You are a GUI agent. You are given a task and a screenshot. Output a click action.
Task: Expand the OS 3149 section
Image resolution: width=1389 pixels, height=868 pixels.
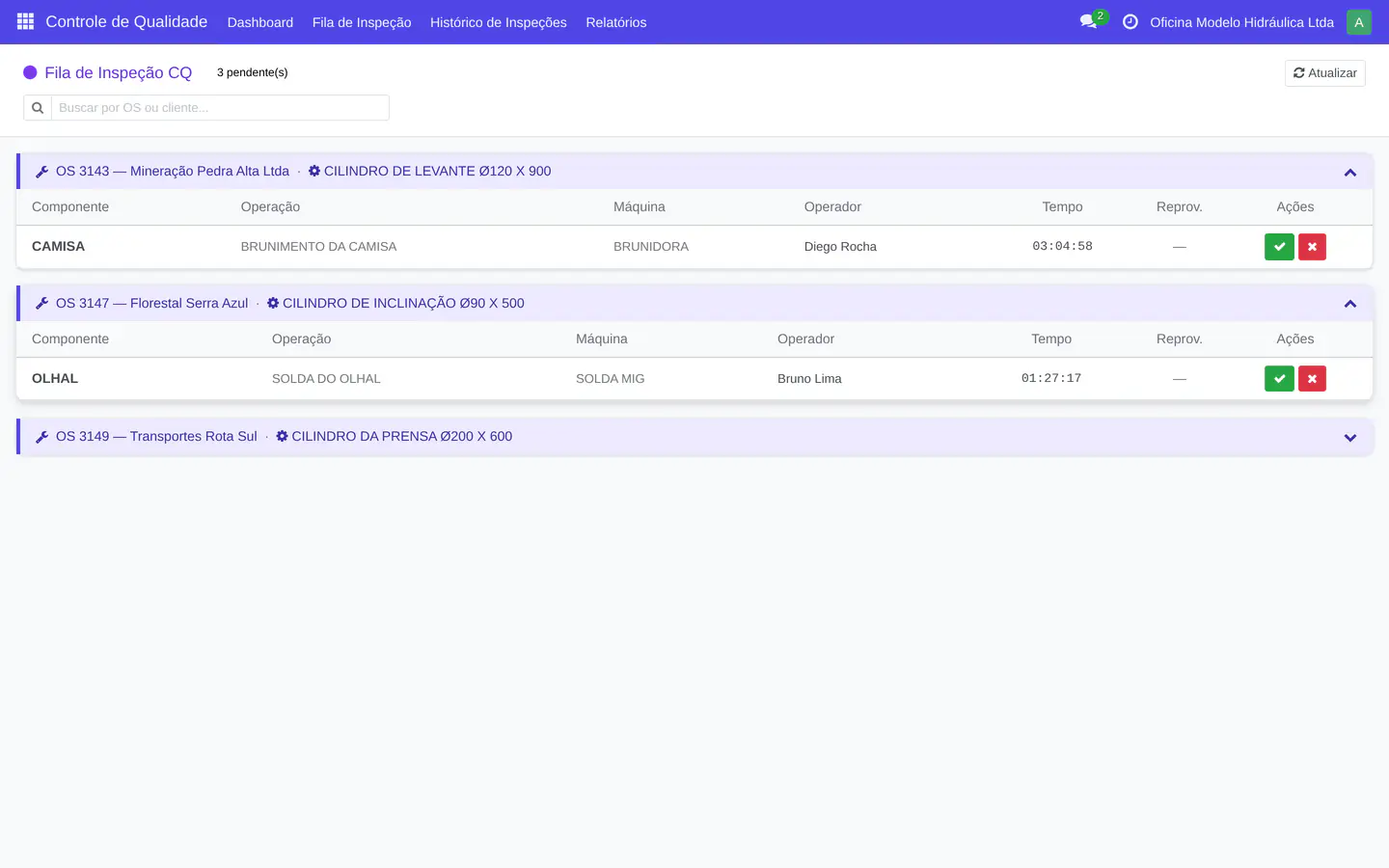(x=1350, y=438)
